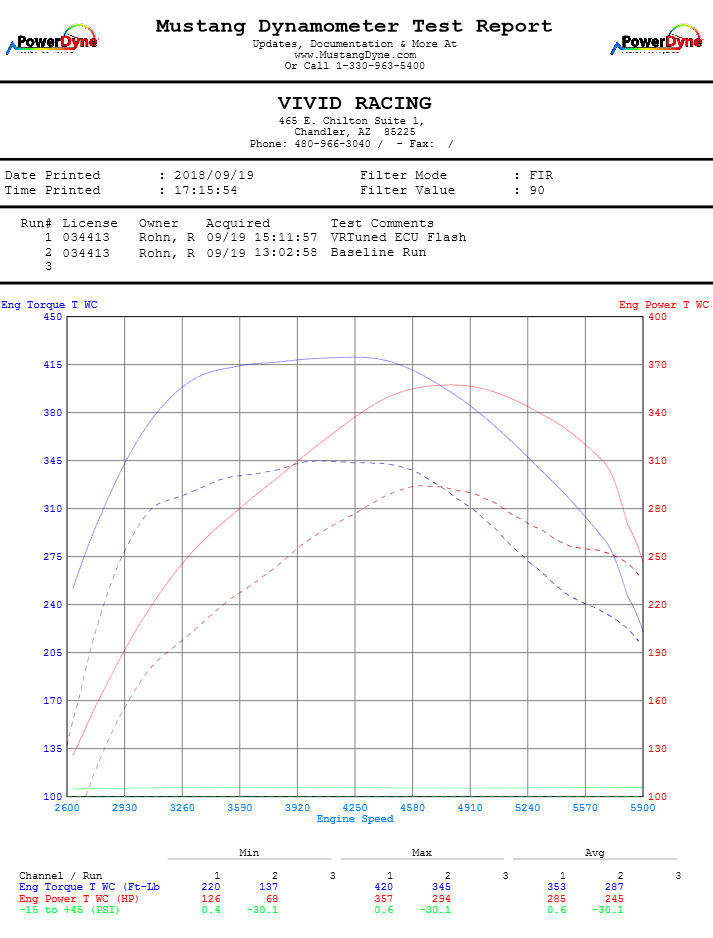
Task: Click the acquired time 09/19 13:02:58
Action: (x=262, y=252)
